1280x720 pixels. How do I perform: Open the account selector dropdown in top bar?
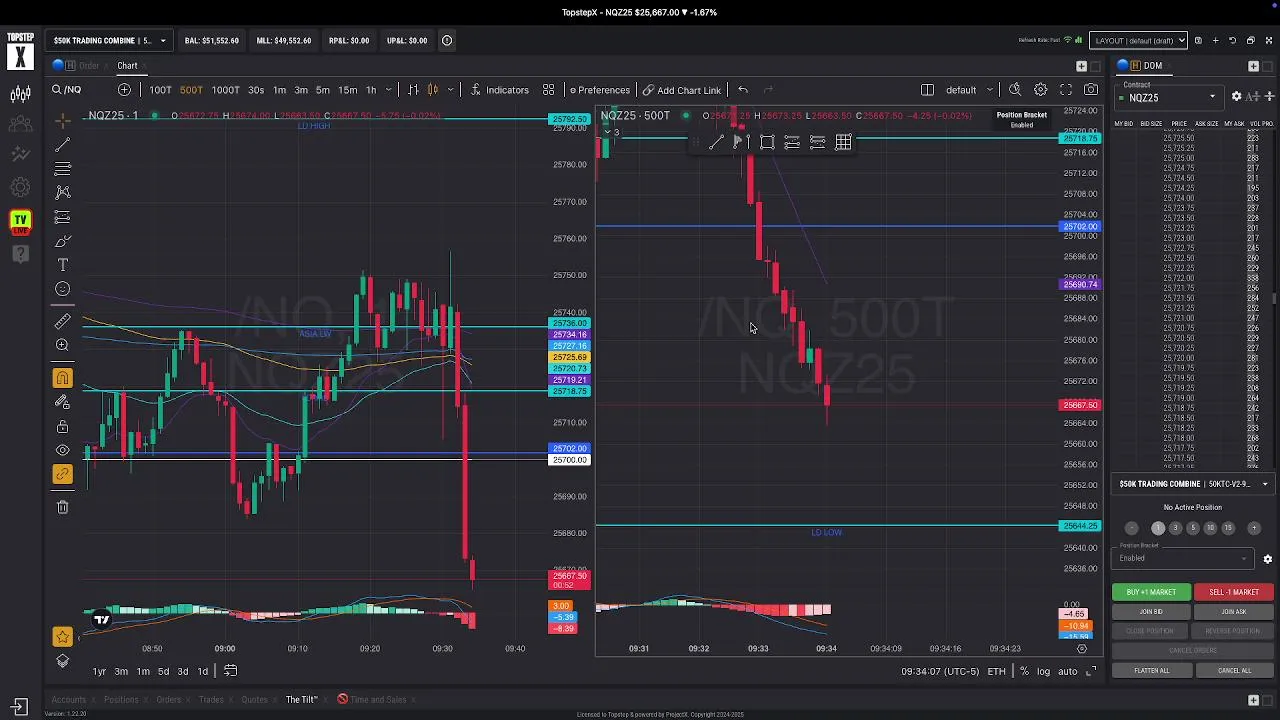[x=110, y=41]
